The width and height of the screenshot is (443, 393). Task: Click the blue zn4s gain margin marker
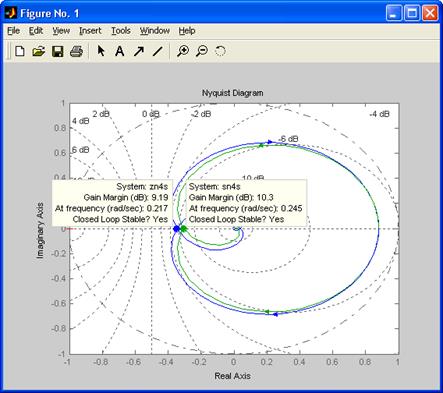(x=177, y=229)
